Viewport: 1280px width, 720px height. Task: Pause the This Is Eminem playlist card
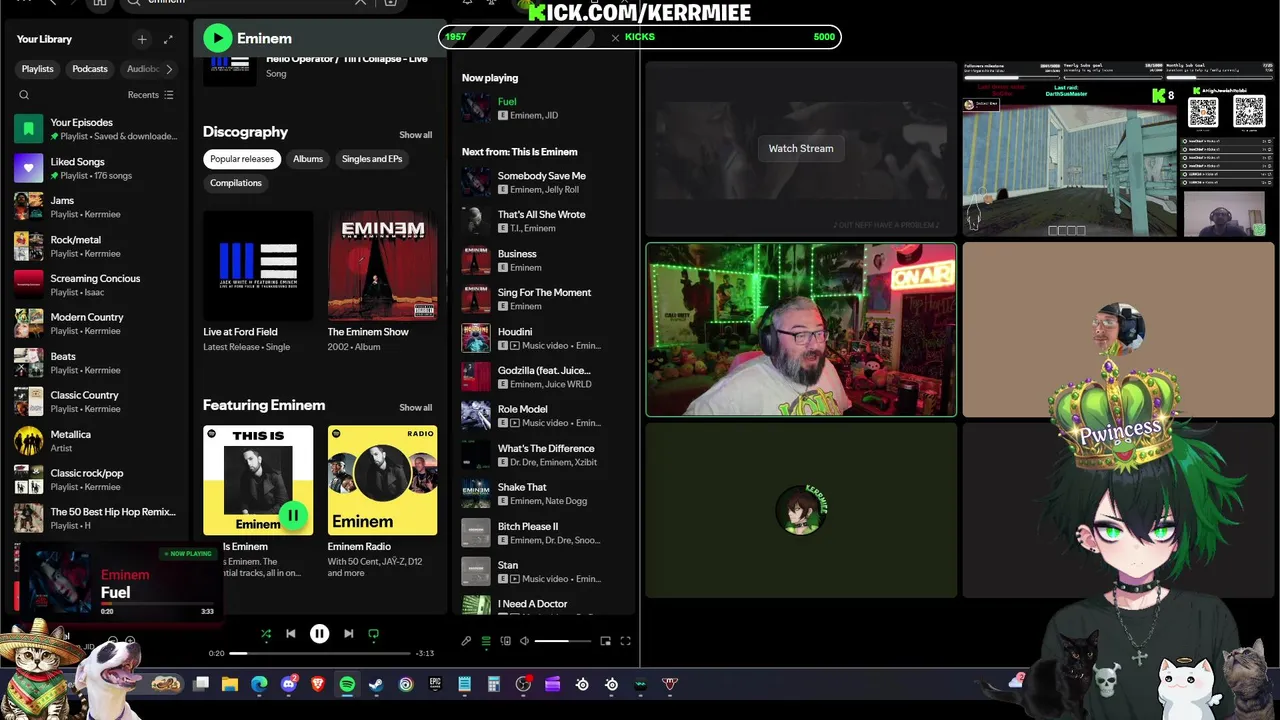coord(293,516)
